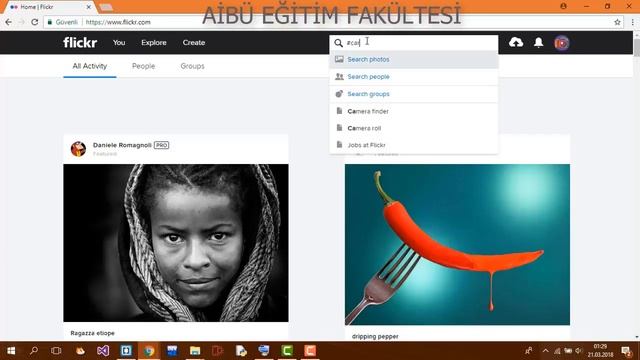Click the search magnifier icon
This screenshot has width=640, height=360.
tap(338, 43)
